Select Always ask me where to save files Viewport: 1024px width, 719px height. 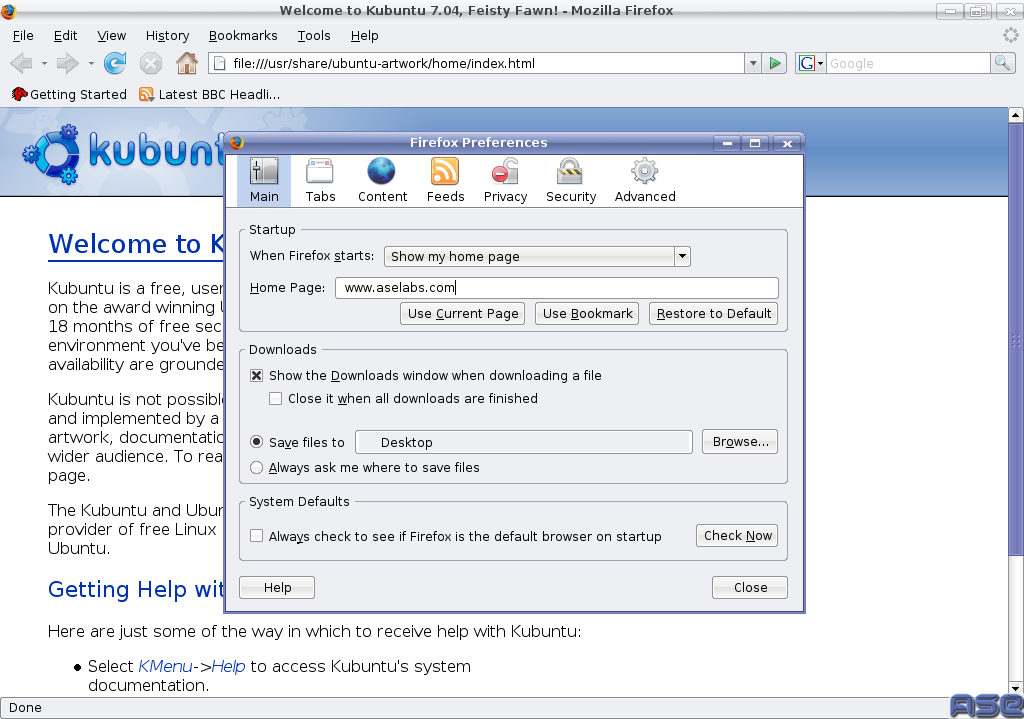tap(257, 468)
